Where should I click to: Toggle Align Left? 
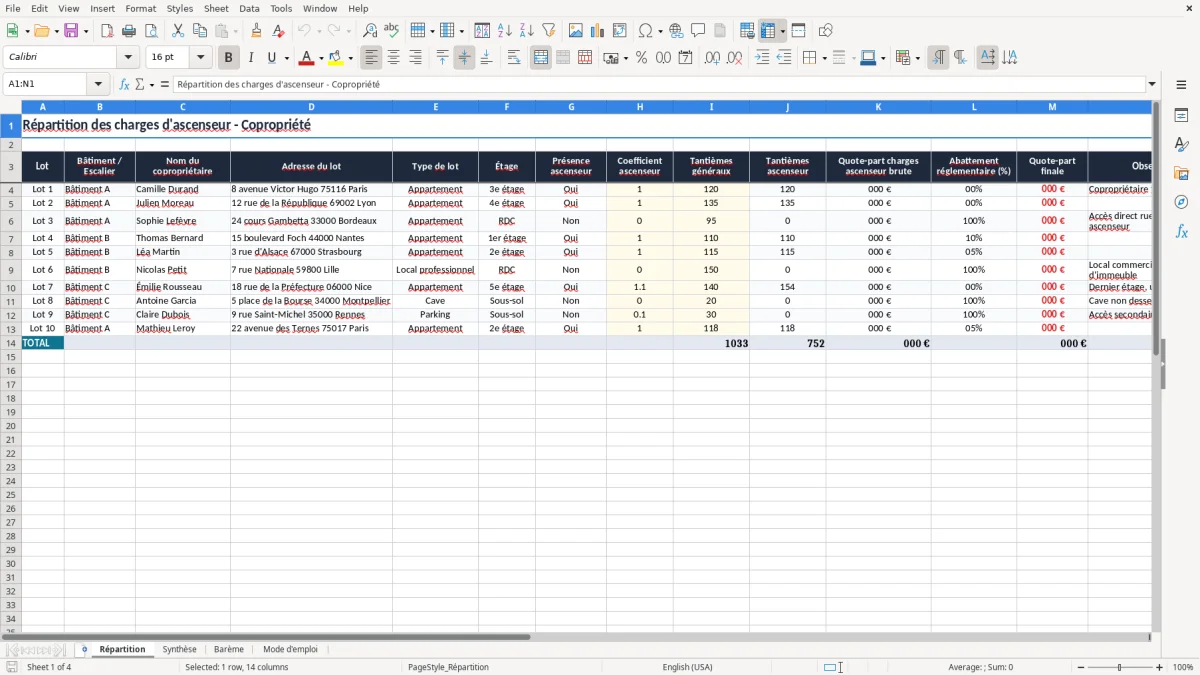point(372,58)
